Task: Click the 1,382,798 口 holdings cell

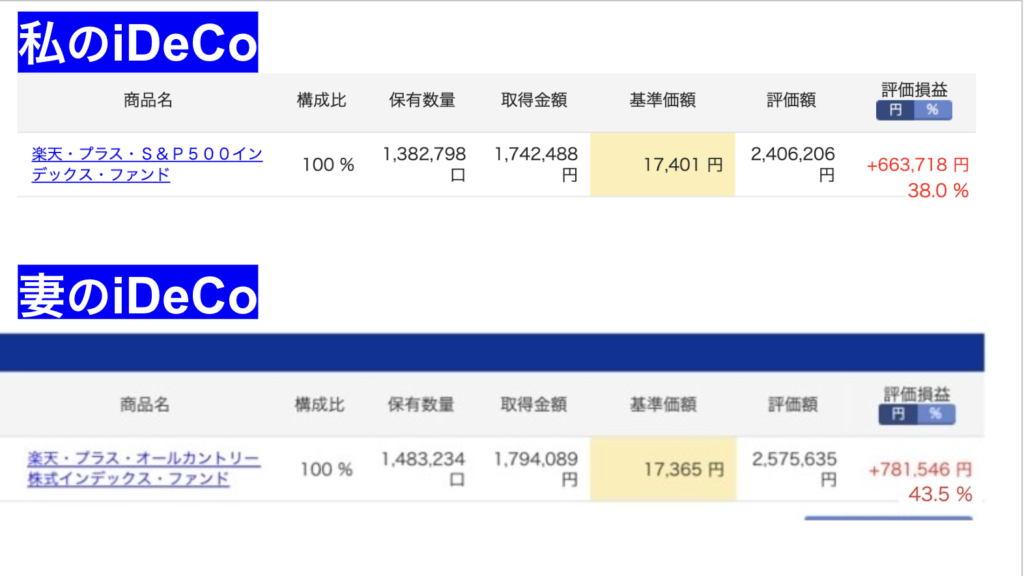Action: (x=424, y=165)
